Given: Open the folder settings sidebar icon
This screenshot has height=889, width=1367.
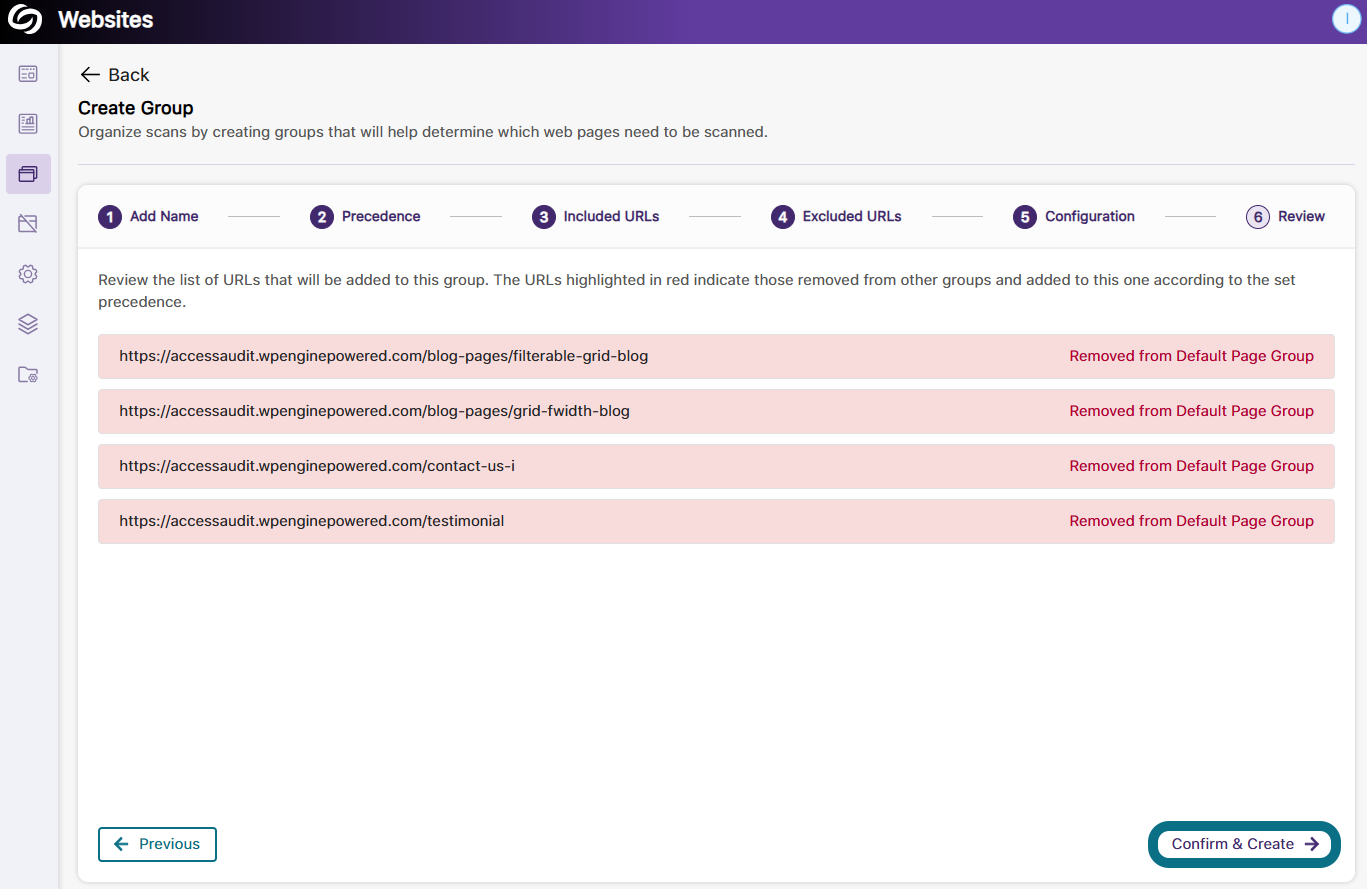Looking at the screenshot, I should 28,375.
